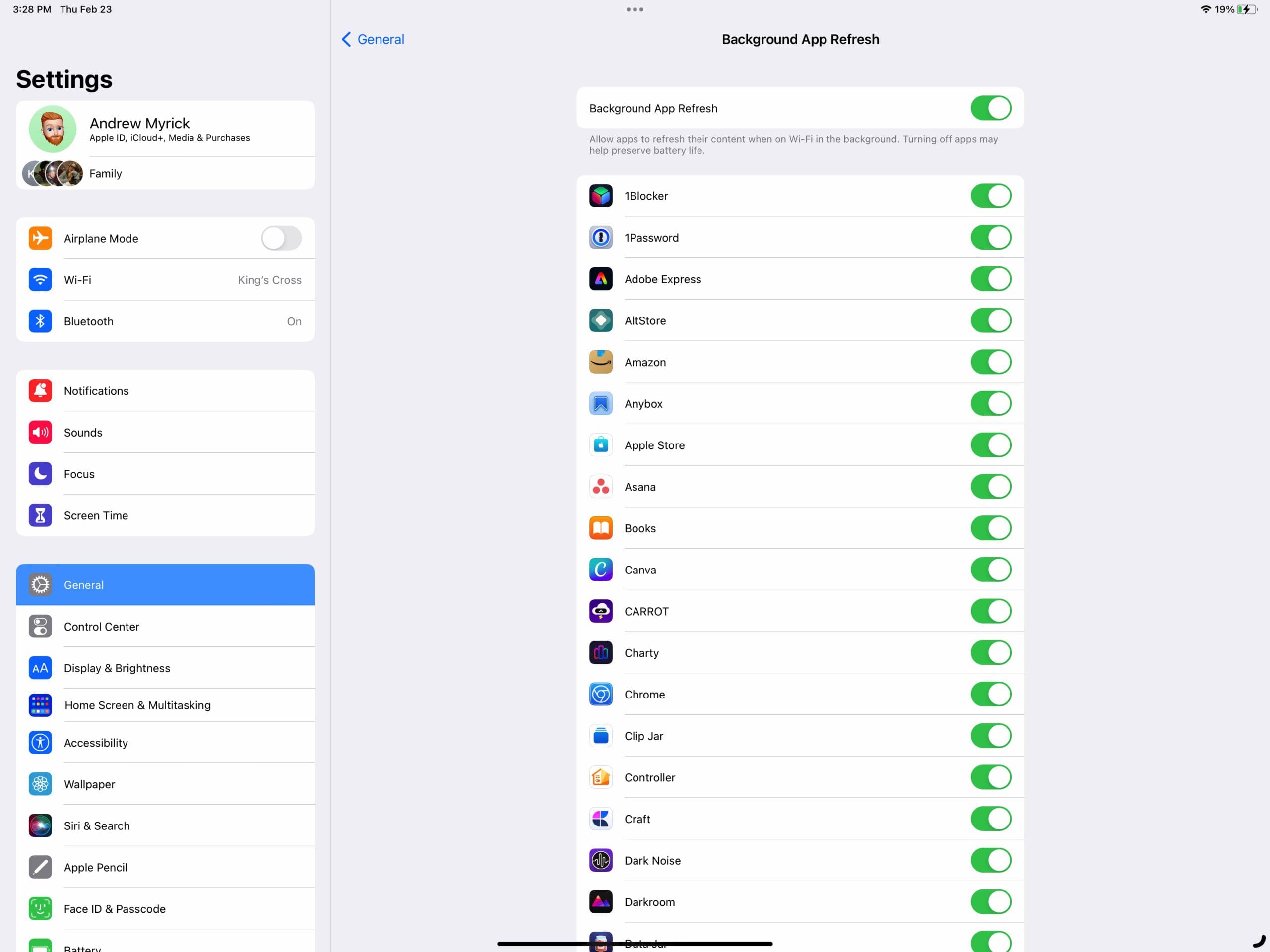Image resolution: width=1270 pixels, height=952 pixels.
Task: Open 1Password app icon settings
Action: pyautogui.click(x=601, y=237)
